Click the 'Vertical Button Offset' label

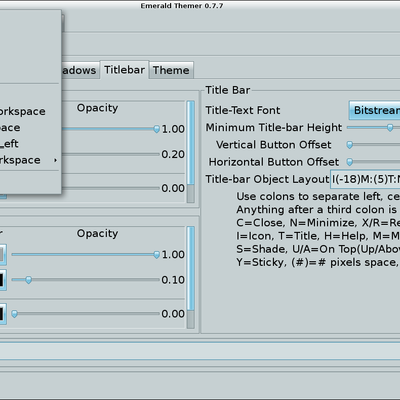(x=273, y=145)
